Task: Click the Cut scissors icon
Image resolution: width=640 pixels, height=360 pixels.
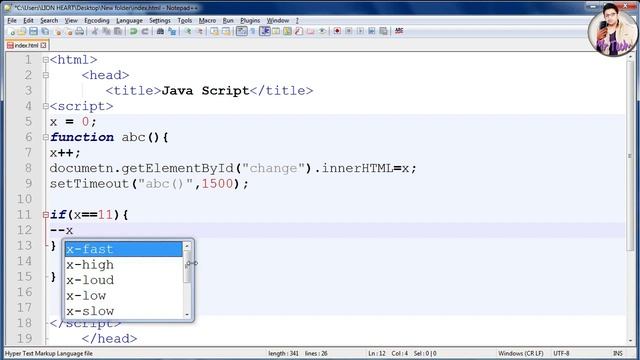Action: (95, 31)
